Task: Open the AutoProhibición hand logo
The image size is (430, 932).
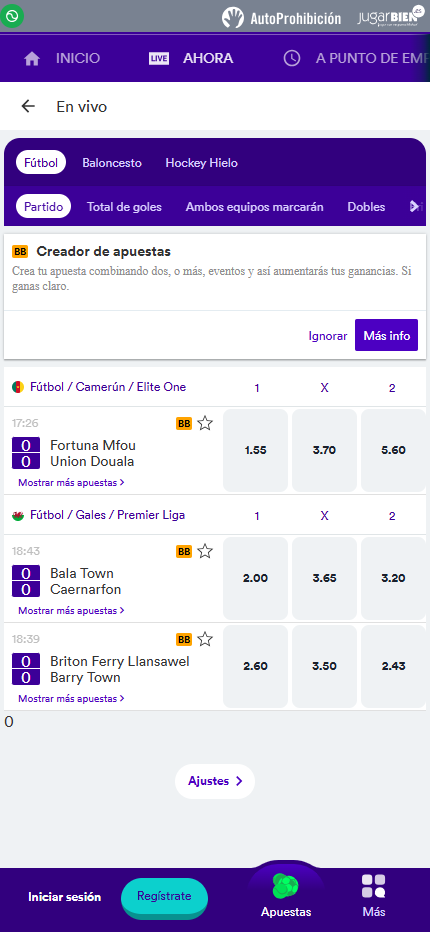Action: (233, 18)
